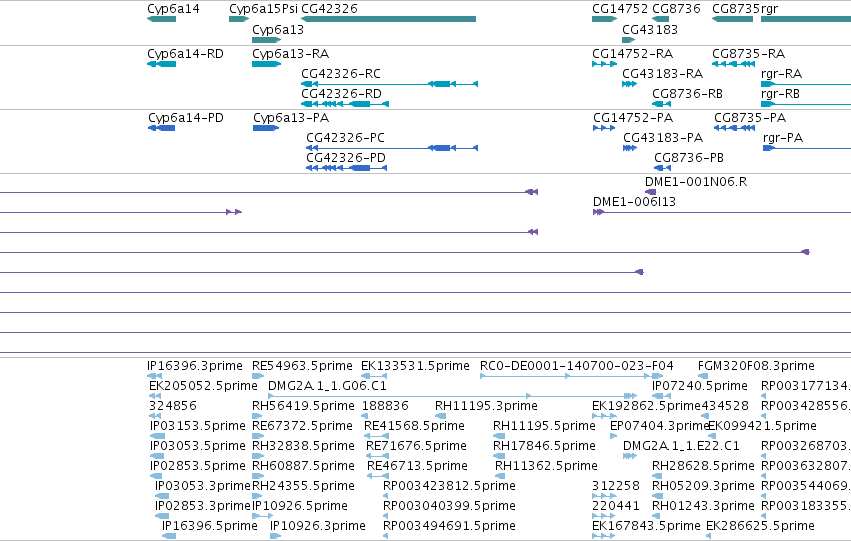
Task: Click the RH11362.5prime label
Action: (546, 466)
